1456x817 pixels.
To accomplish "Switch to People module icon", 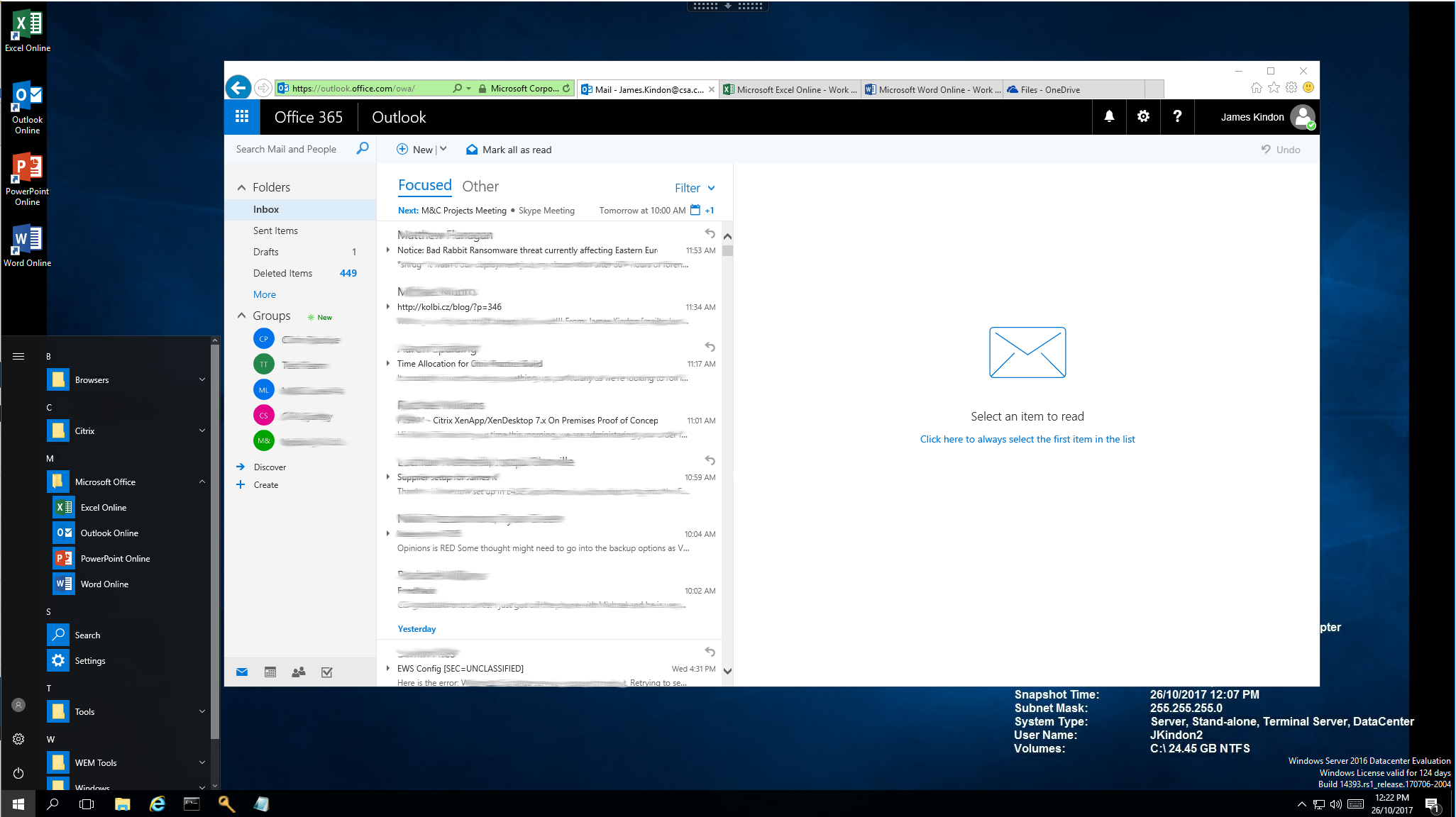I will coord(299,672).
